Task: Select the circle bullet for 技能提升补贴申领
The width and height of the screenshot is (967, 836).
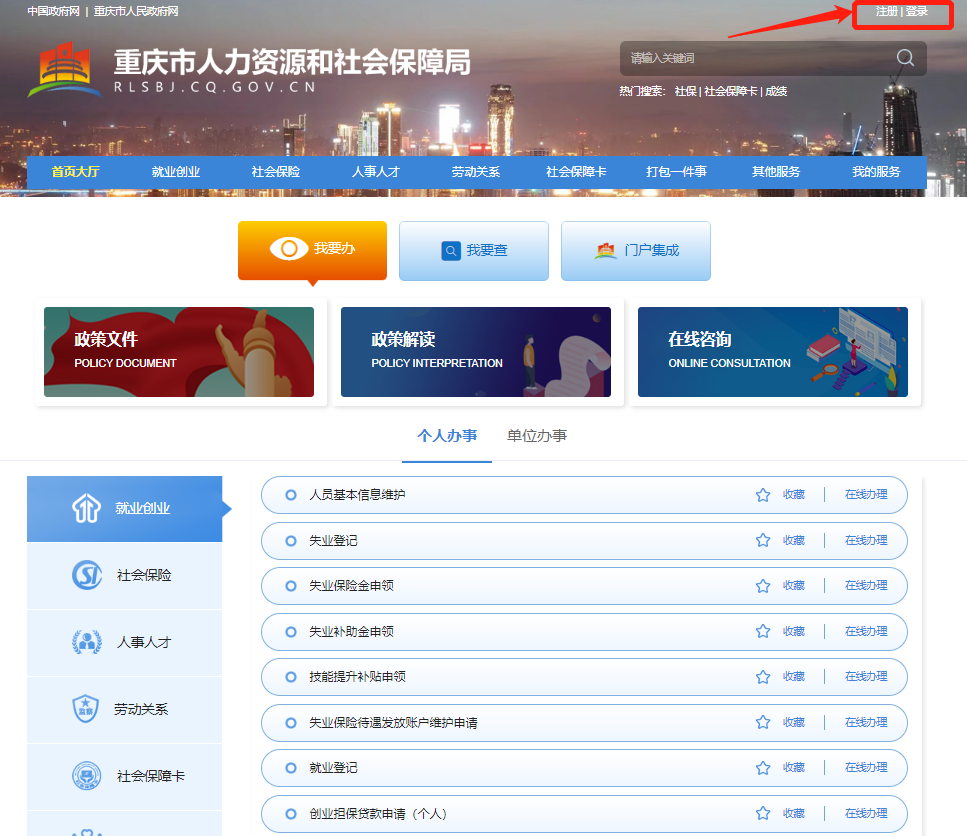Action: click(290, 676)
